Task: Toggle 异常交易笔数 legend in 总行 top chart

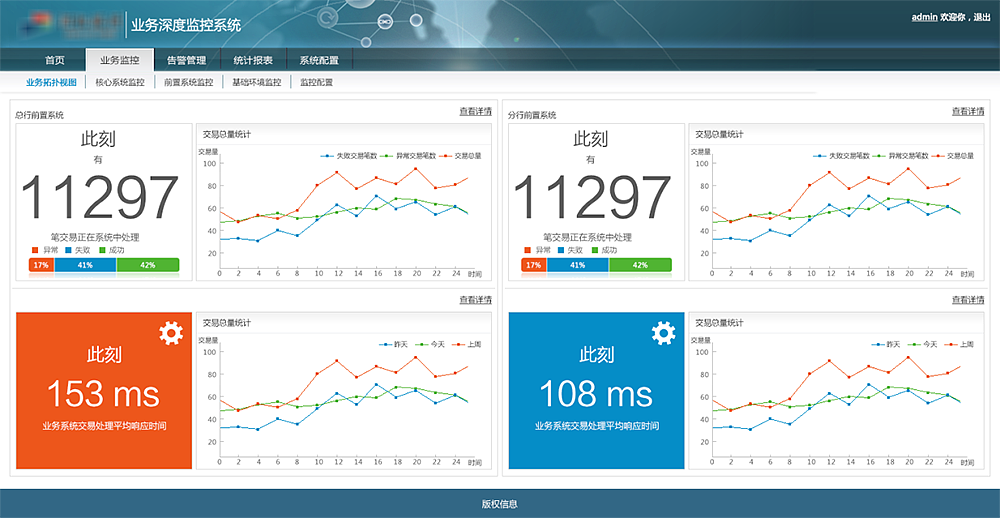Action: [x=410, y=156]
